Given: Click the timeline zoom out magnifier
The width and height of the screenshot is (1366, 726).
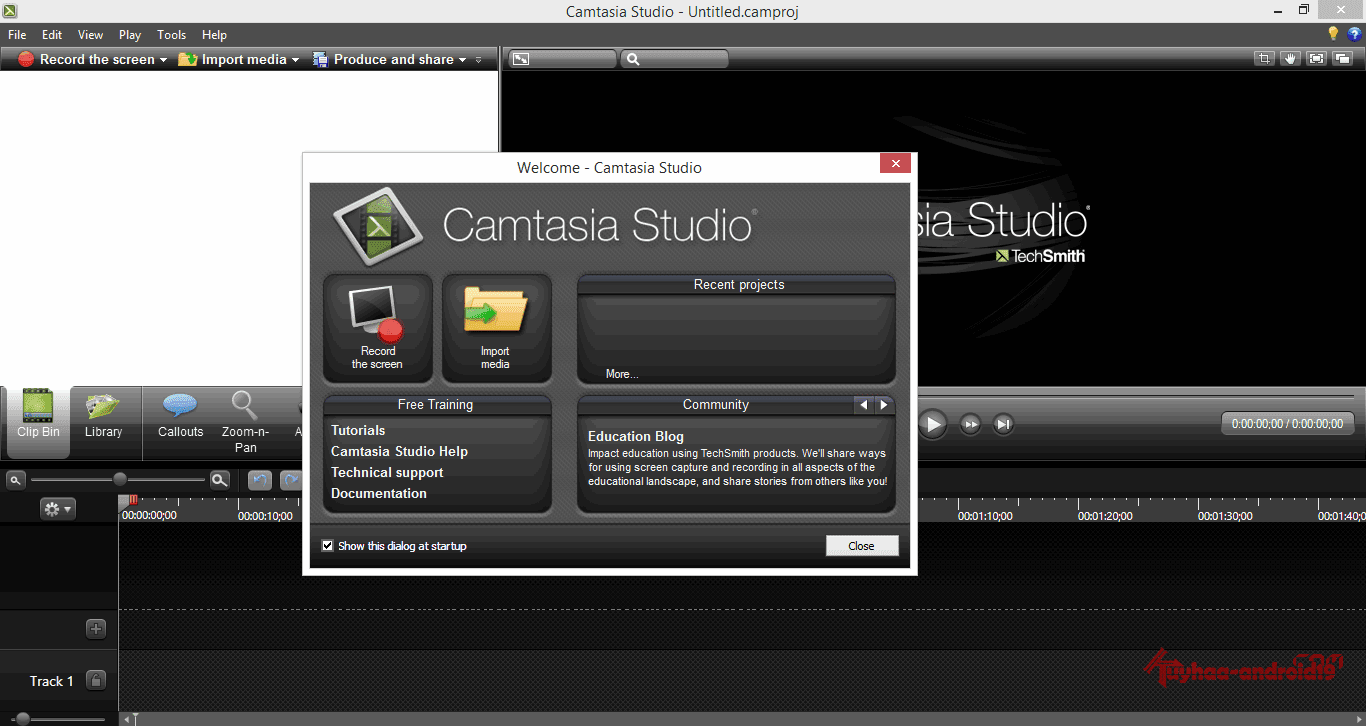Looking at the screenshot, I should tap(16, 480).
